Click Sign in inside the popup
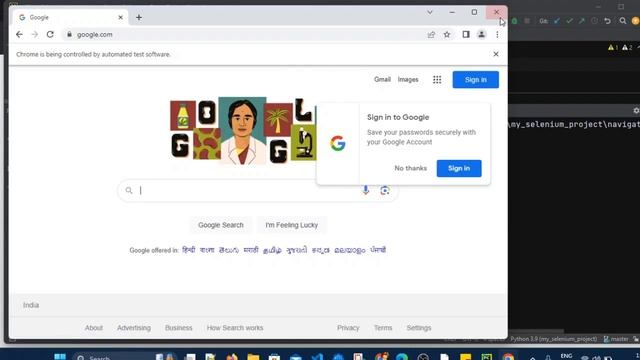The image size is (640, 360). (x=459, y=168)
